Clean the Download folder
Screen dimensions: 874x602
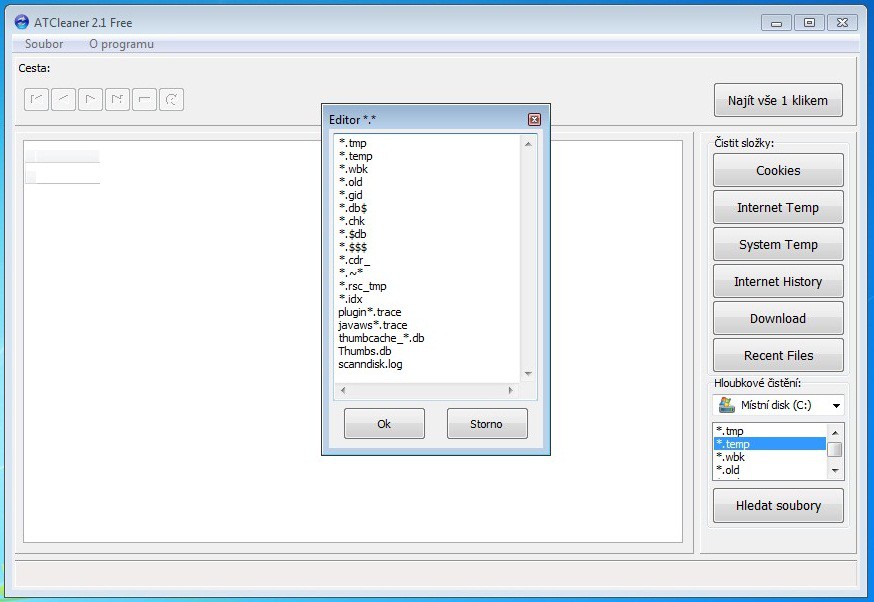coord(778,318)
